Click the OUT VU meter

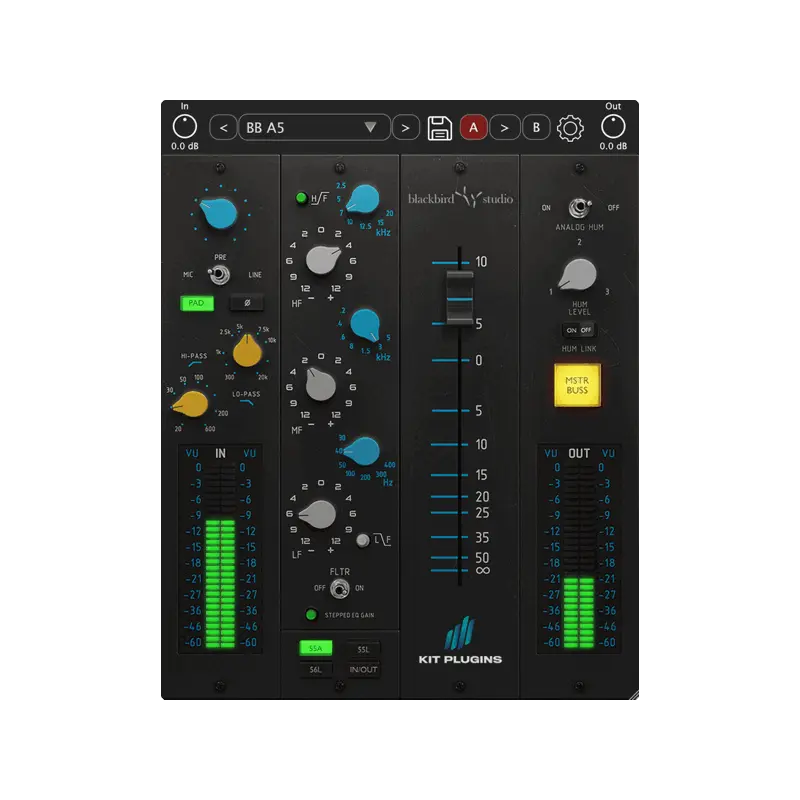click(579, 549)
